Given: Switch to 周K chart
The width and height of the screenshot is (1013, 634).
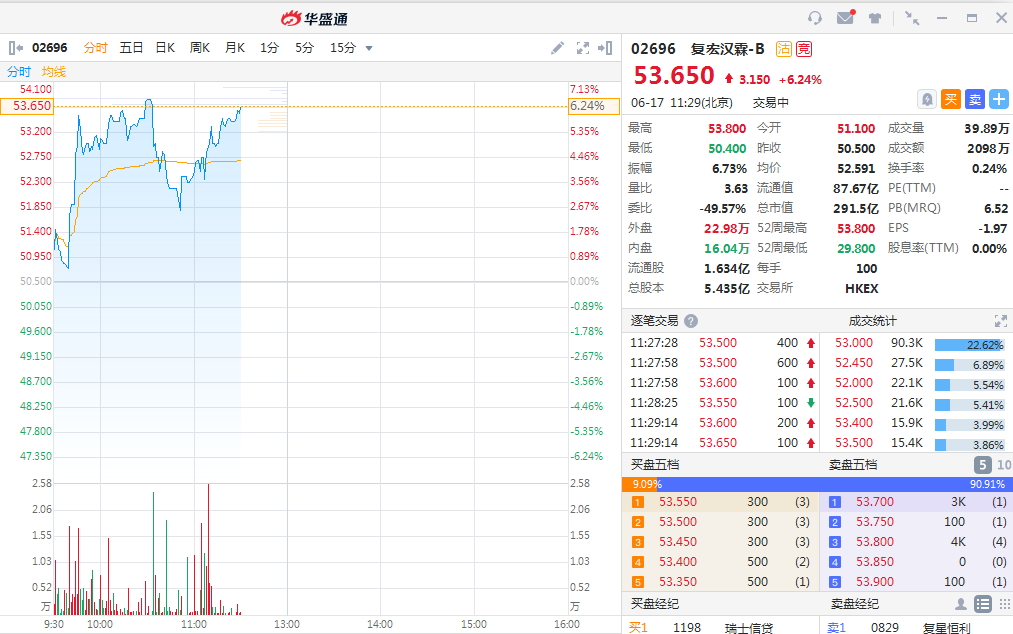Looking at the screenshot, I should click(200, 48).
